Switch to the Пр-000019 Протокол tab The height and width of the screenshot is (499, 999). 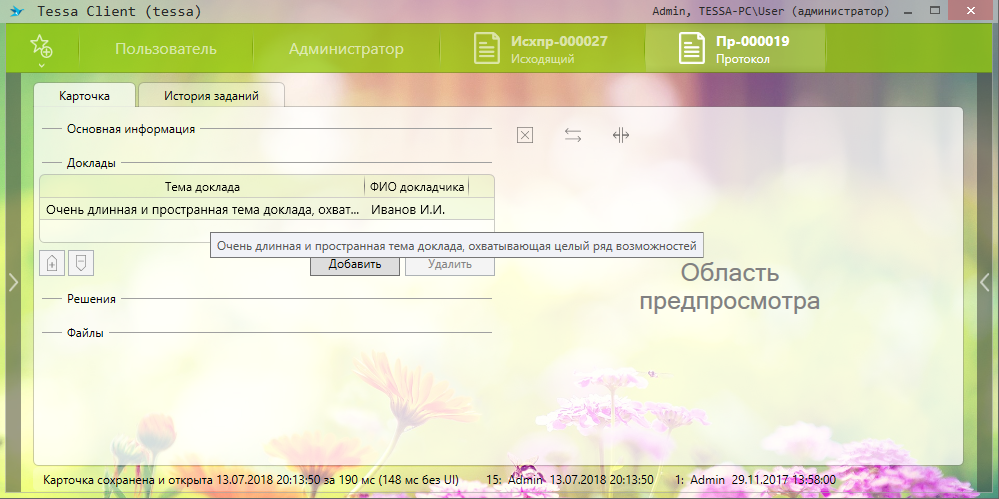click(x=735, y=49)
